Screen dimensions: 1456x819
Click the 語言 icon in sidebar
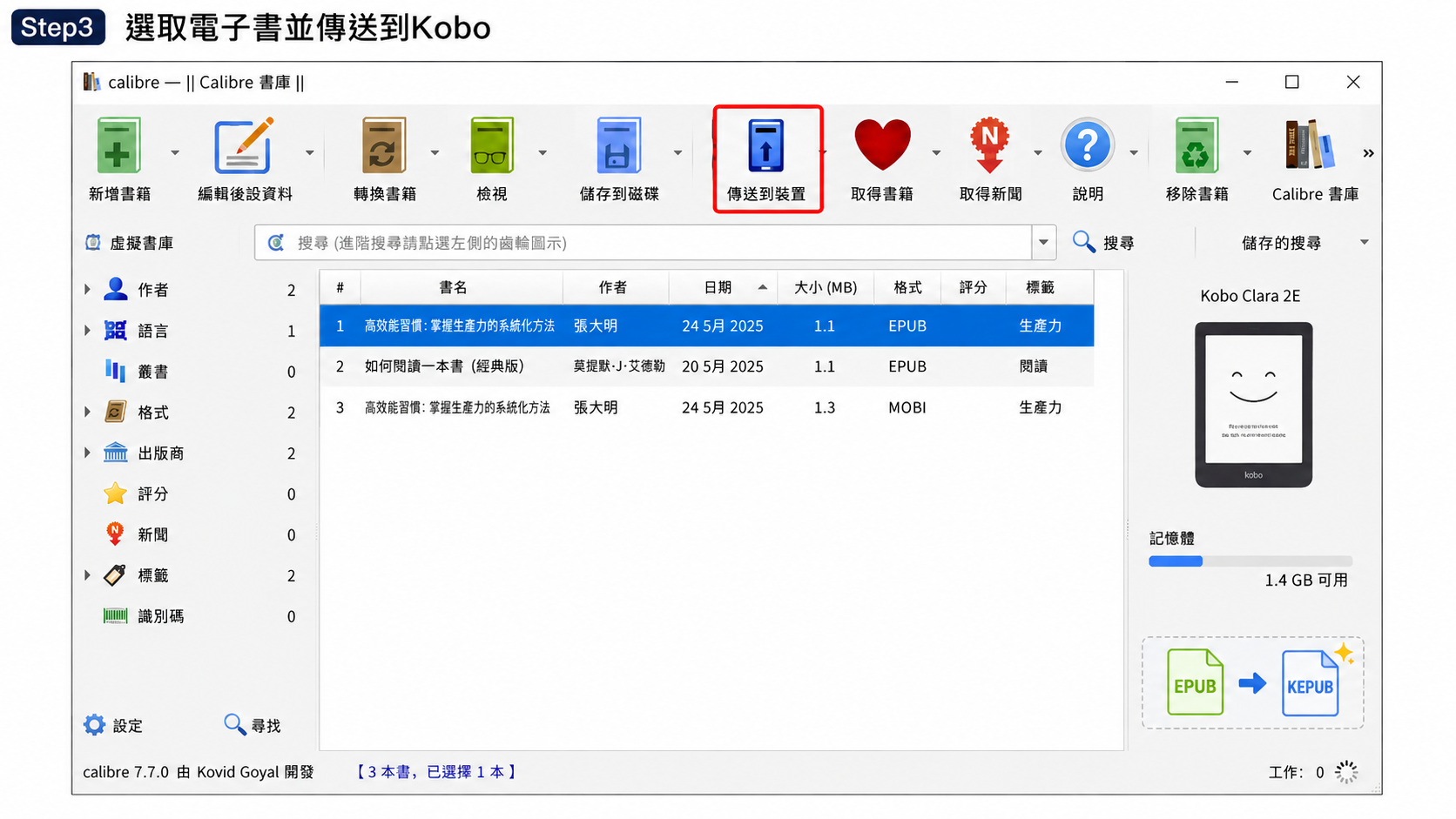point(115,330)
